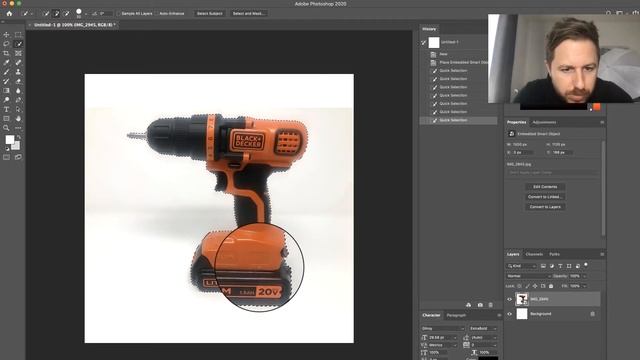Open the blend mode Normal dropdown

(529, 276)
